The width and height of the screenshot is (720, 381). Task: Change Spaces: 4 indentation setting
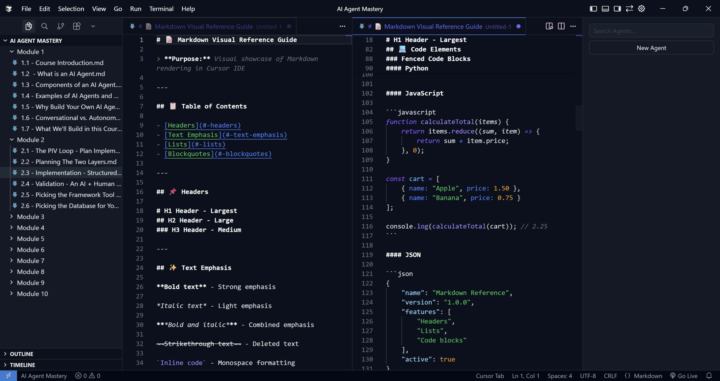click(560, 376)
